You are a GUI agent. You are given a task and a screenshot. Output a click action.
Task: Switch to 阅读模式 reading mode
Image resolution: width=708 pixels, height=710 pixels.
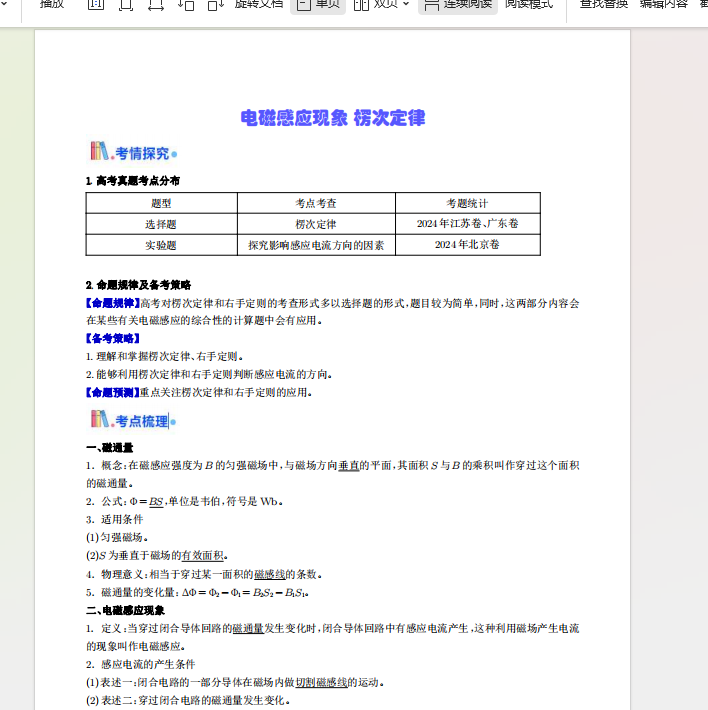tap(529, 5)
